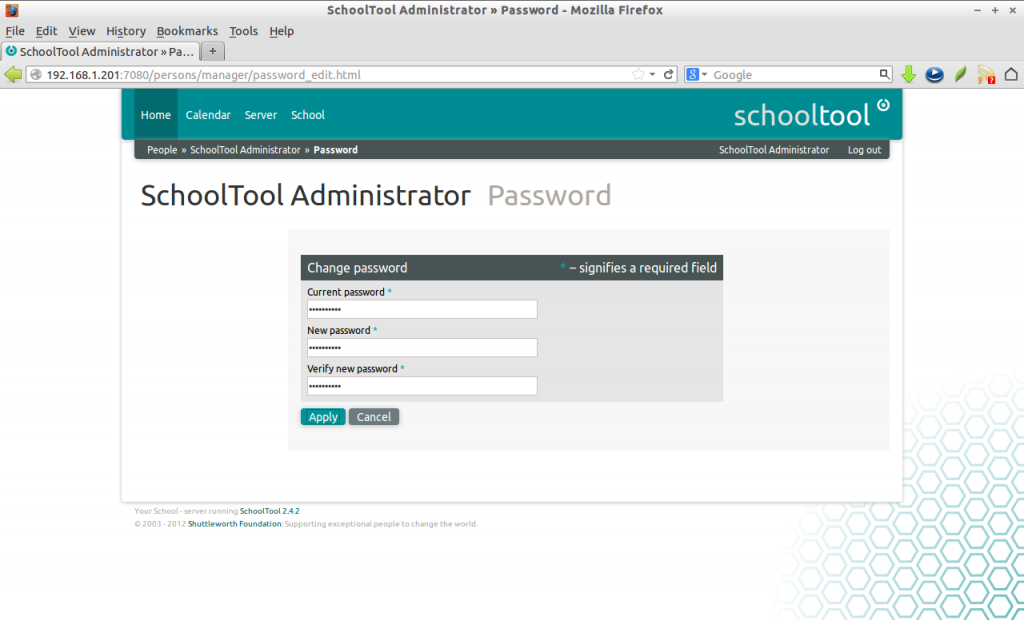Click the green leaf add-on icon
This screenshot has width=1024, height=620.
coord(960,73)
